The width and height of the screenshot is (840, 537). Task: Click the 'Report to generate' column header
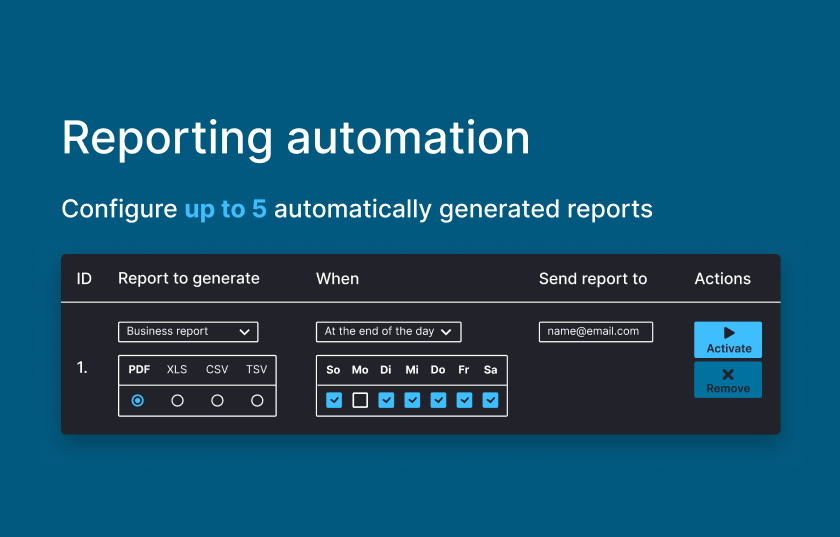(188, 279)
